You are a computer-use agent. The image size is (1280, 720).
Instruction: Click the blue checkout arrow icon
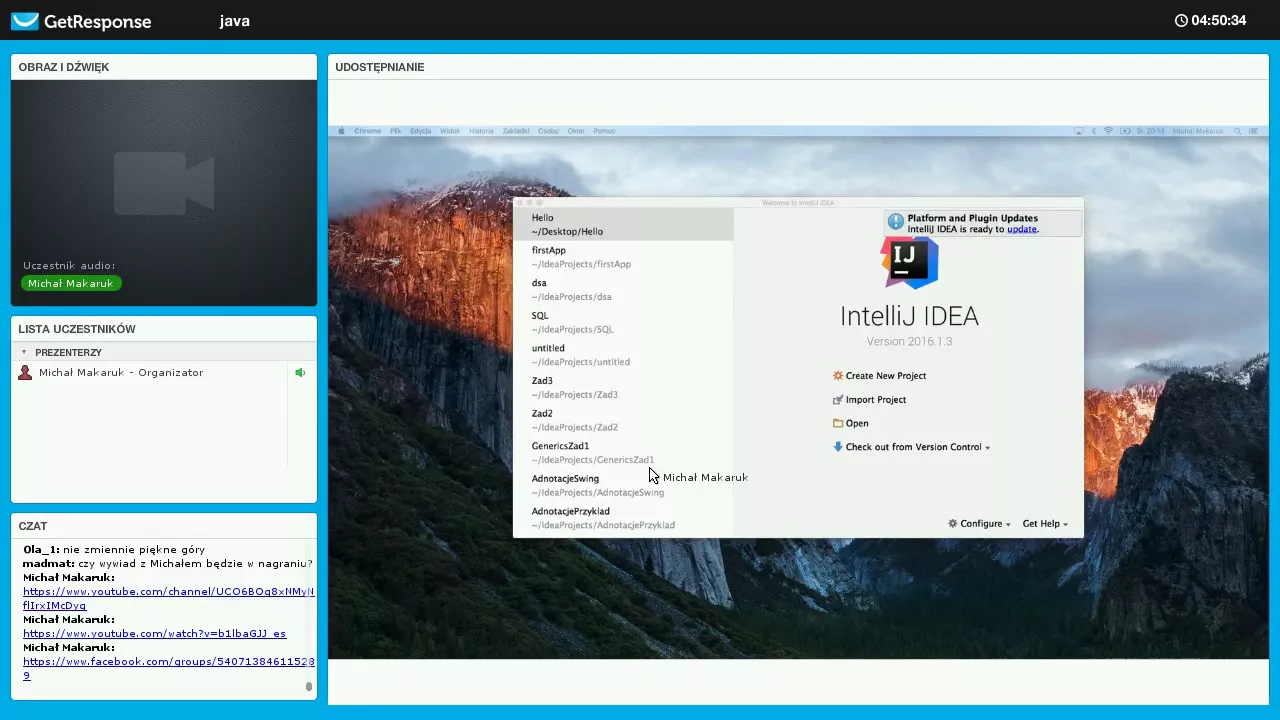click(x=838, y=447)
